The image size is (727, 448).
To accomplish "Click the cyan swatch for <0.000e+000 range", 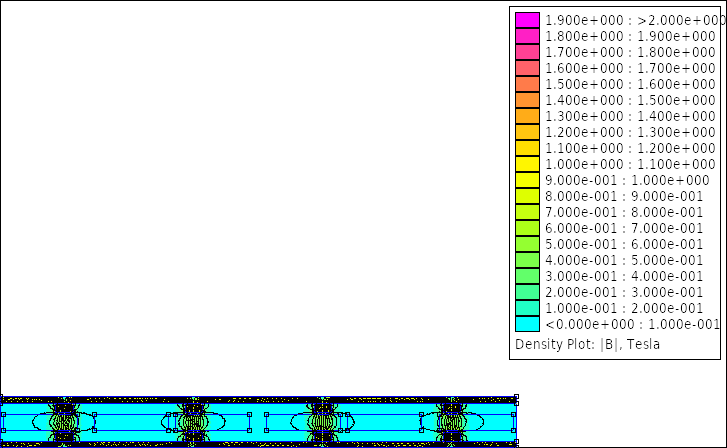I will click(527, 324).
